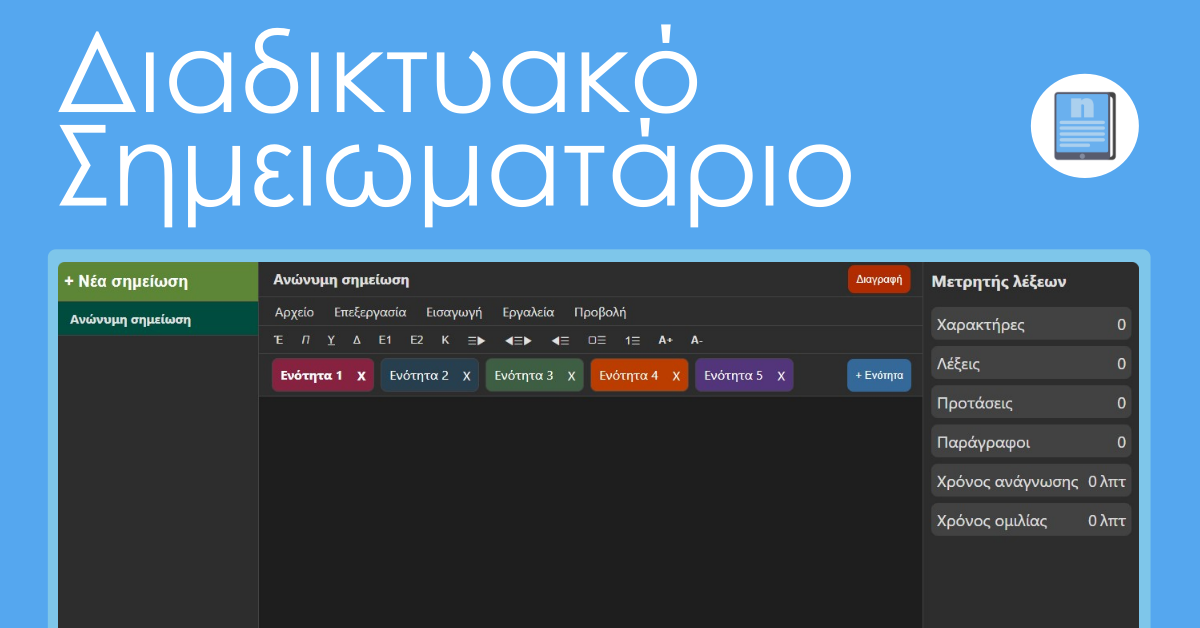Open the Αρχείο menu
The height and width of the screenshot is (628, 1200).
[x=294, y=312]
